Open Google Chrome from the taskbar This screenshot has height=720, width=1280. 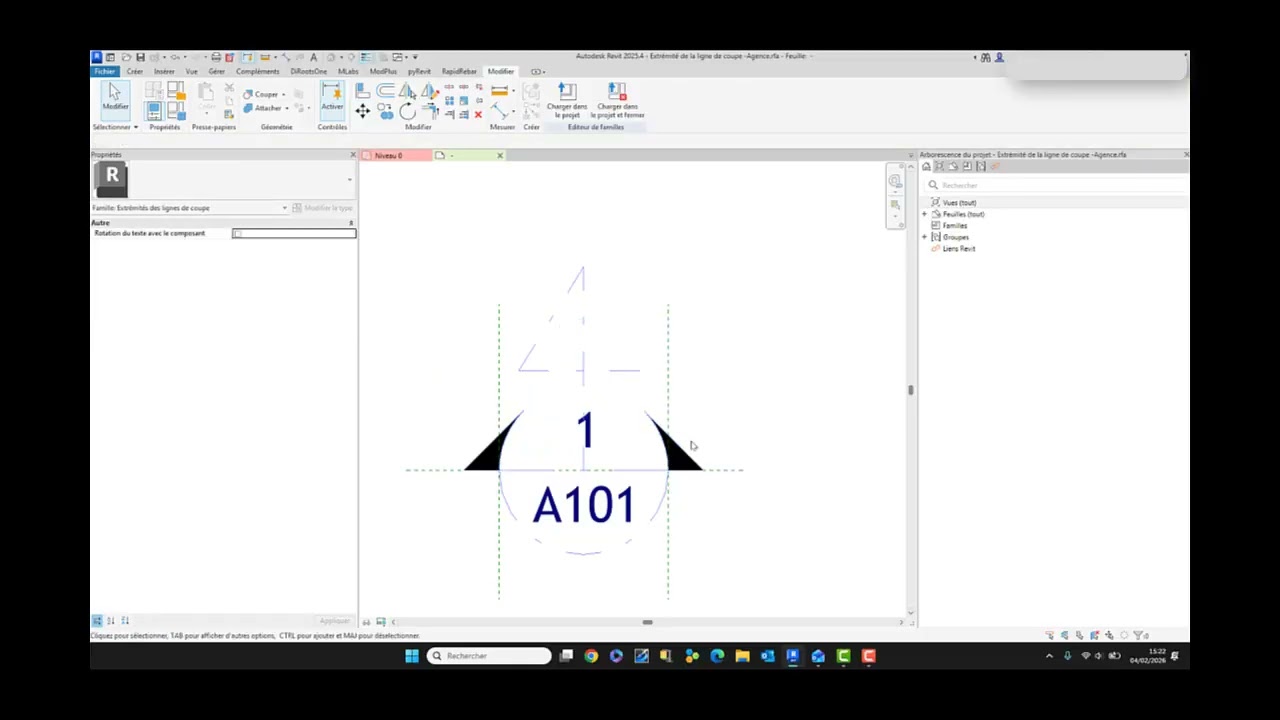591,656
